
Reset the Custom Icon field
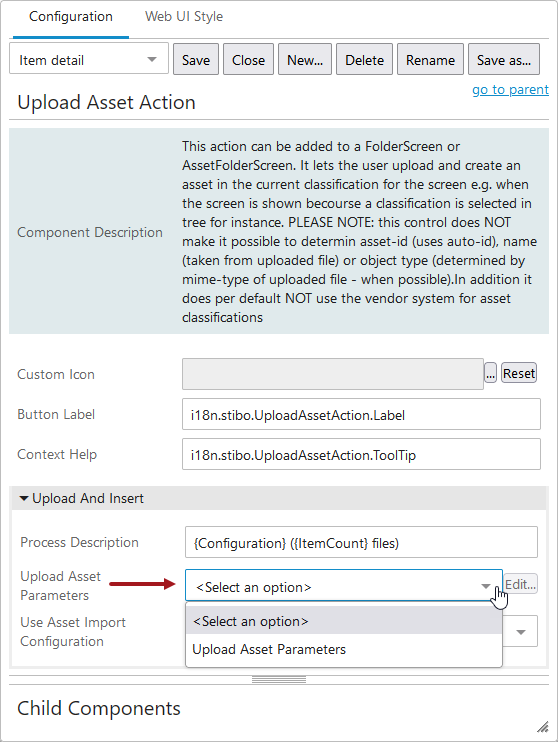pos(519,373)
